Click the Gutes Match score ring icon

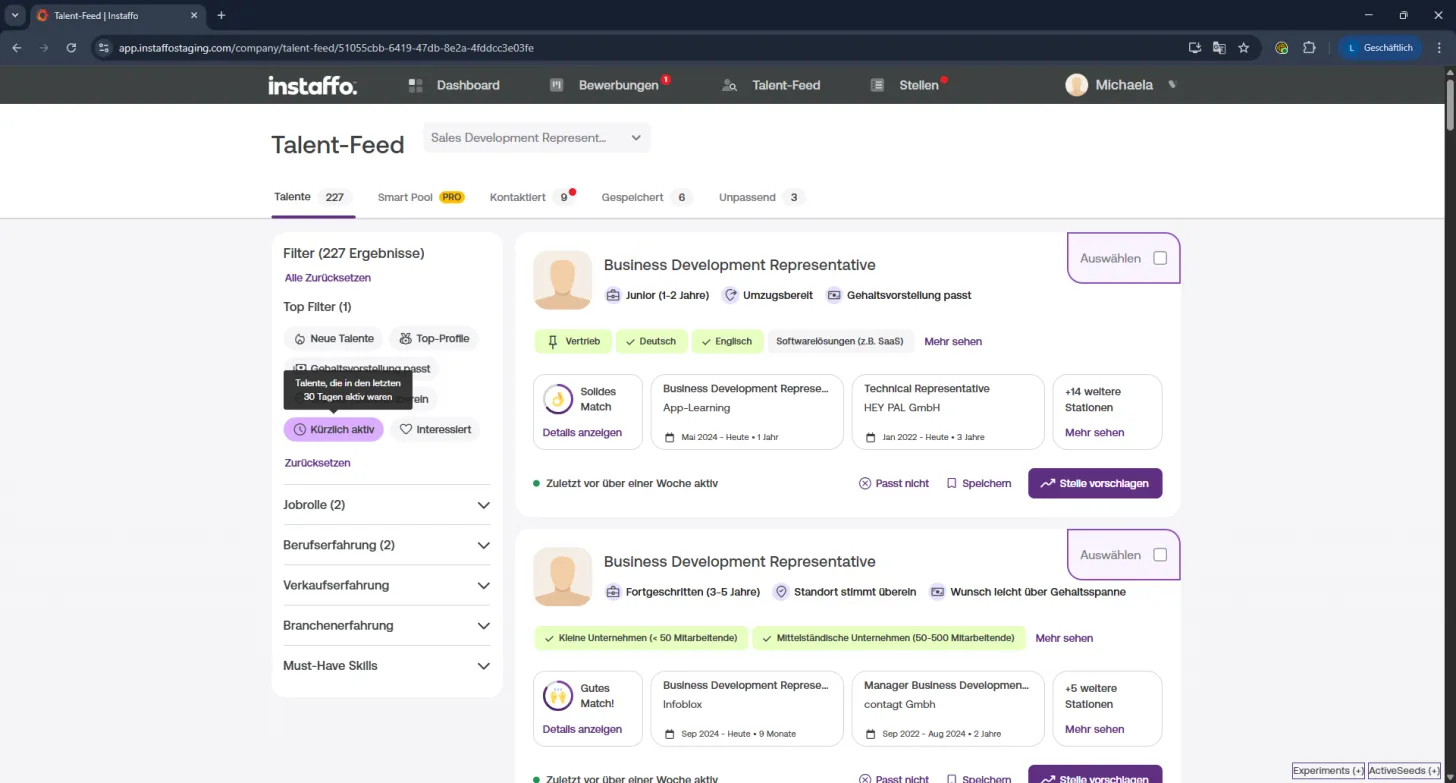pyautogui.click(x=557, y=696)
